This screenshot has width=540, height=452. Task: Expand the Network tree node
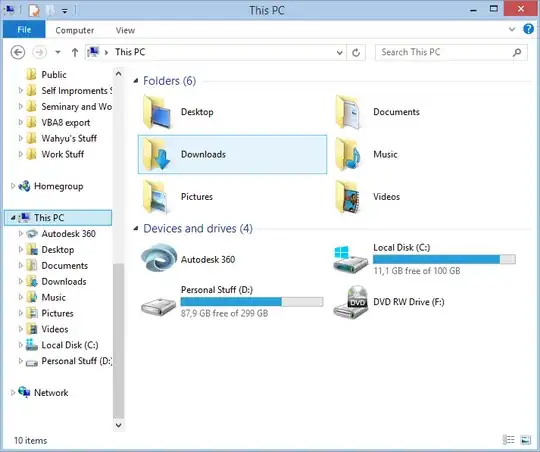pyautogui.click(x=13, y=392)
